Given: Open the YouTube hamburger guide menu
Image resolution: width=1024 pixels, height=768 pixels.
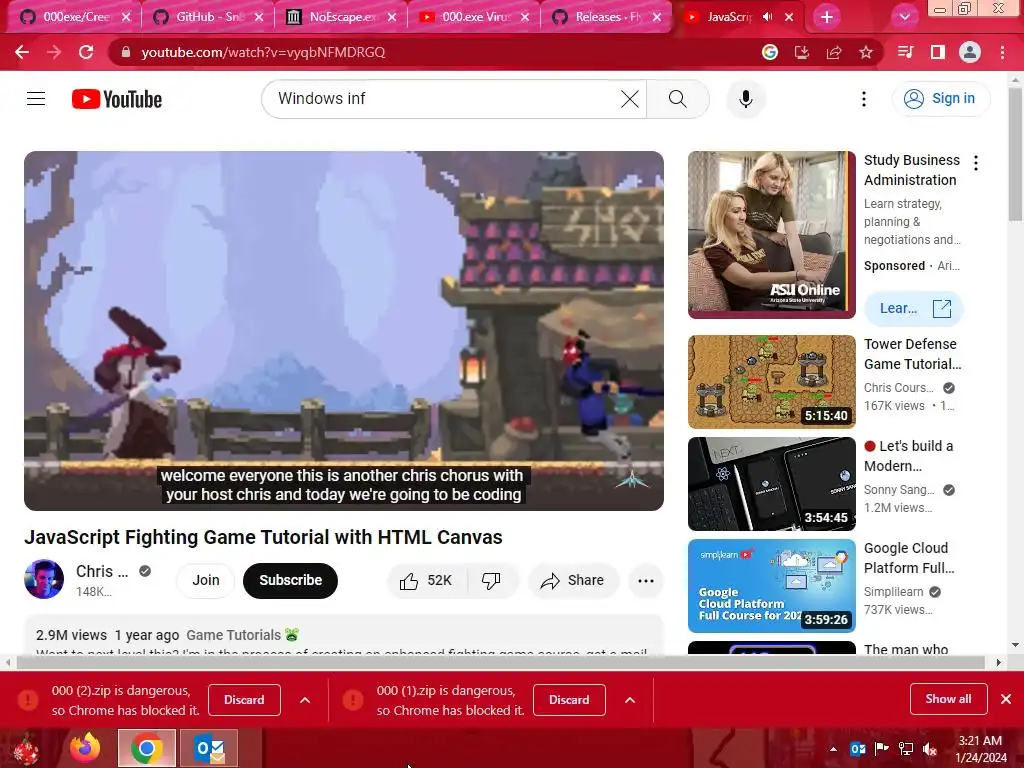Looking at the screenshot, I should point(36,99).
